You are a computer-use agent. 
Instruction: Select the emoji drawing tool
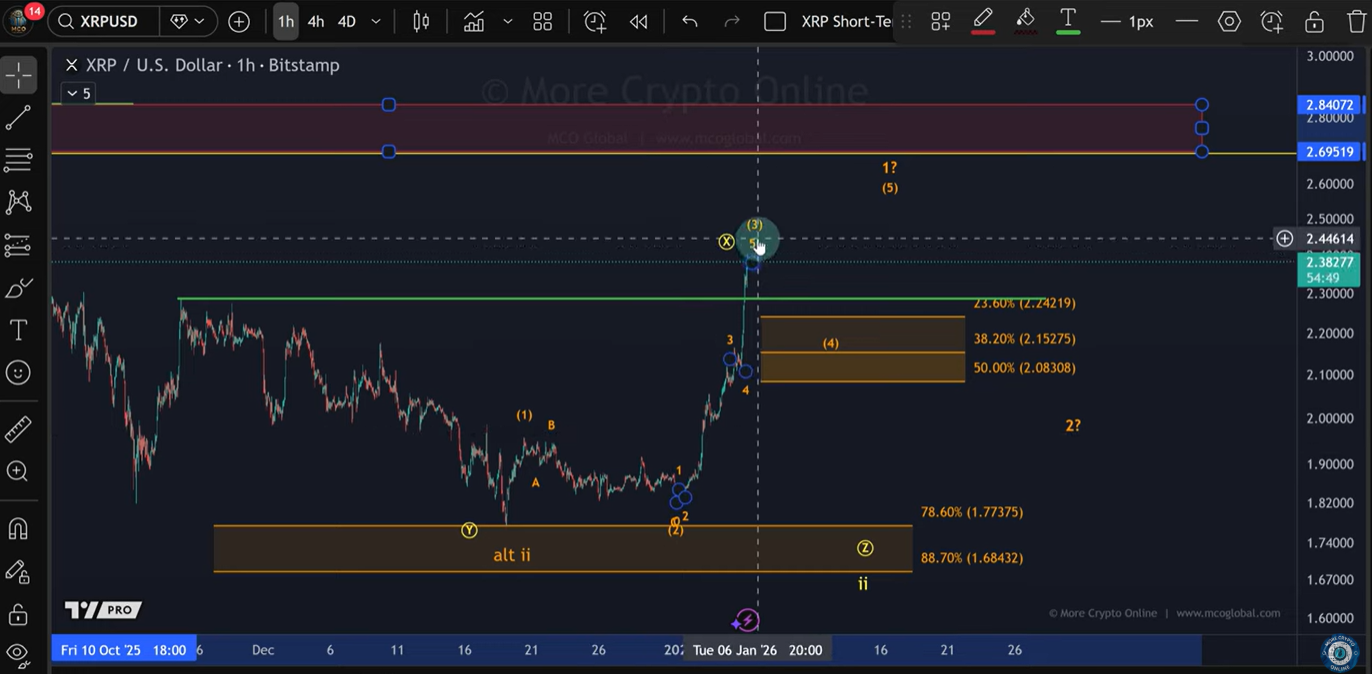click(x=20, y=373)
